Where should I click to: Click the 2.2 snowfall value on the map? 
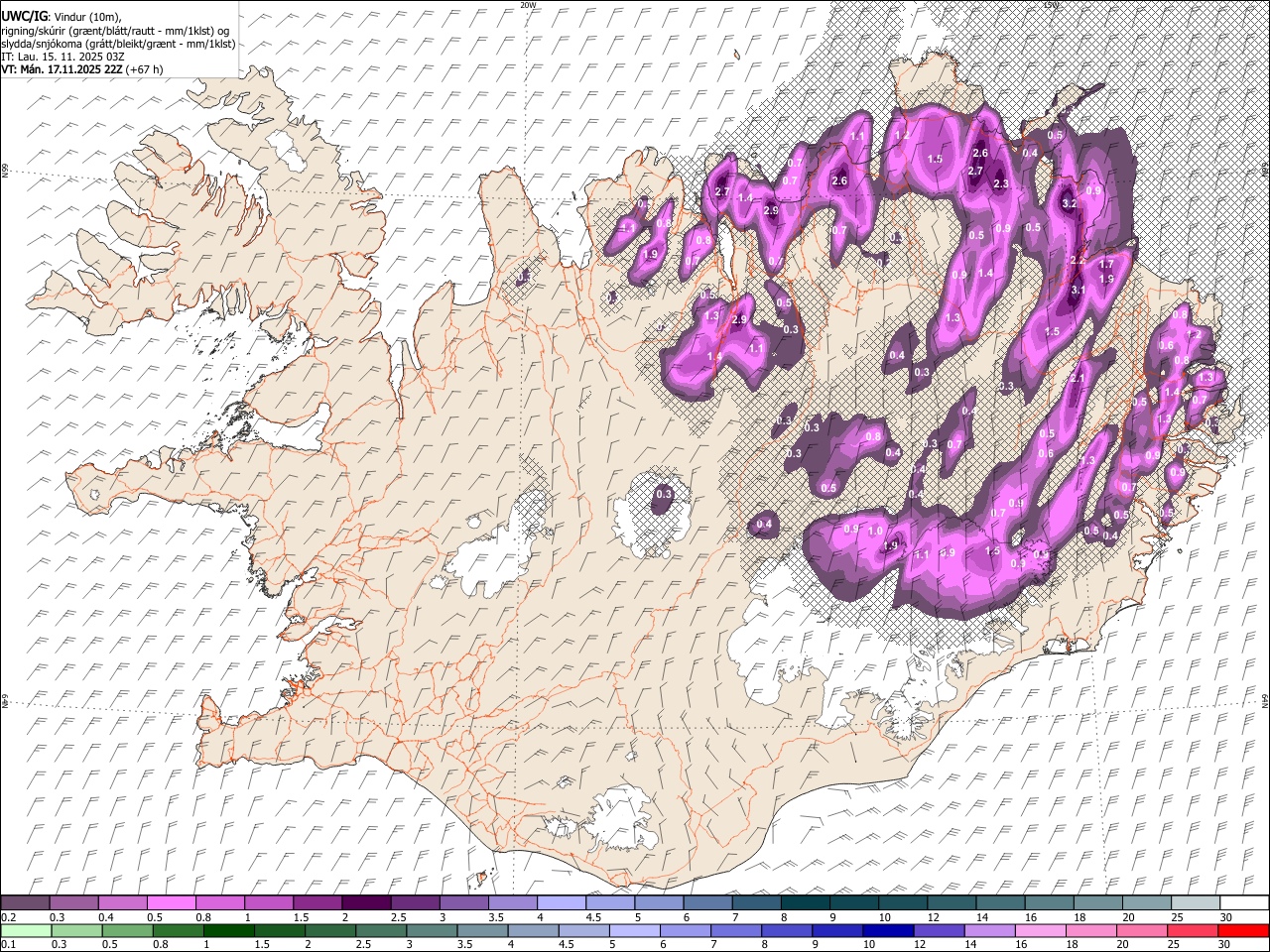pyautogui.click(x=1079, y=259)
